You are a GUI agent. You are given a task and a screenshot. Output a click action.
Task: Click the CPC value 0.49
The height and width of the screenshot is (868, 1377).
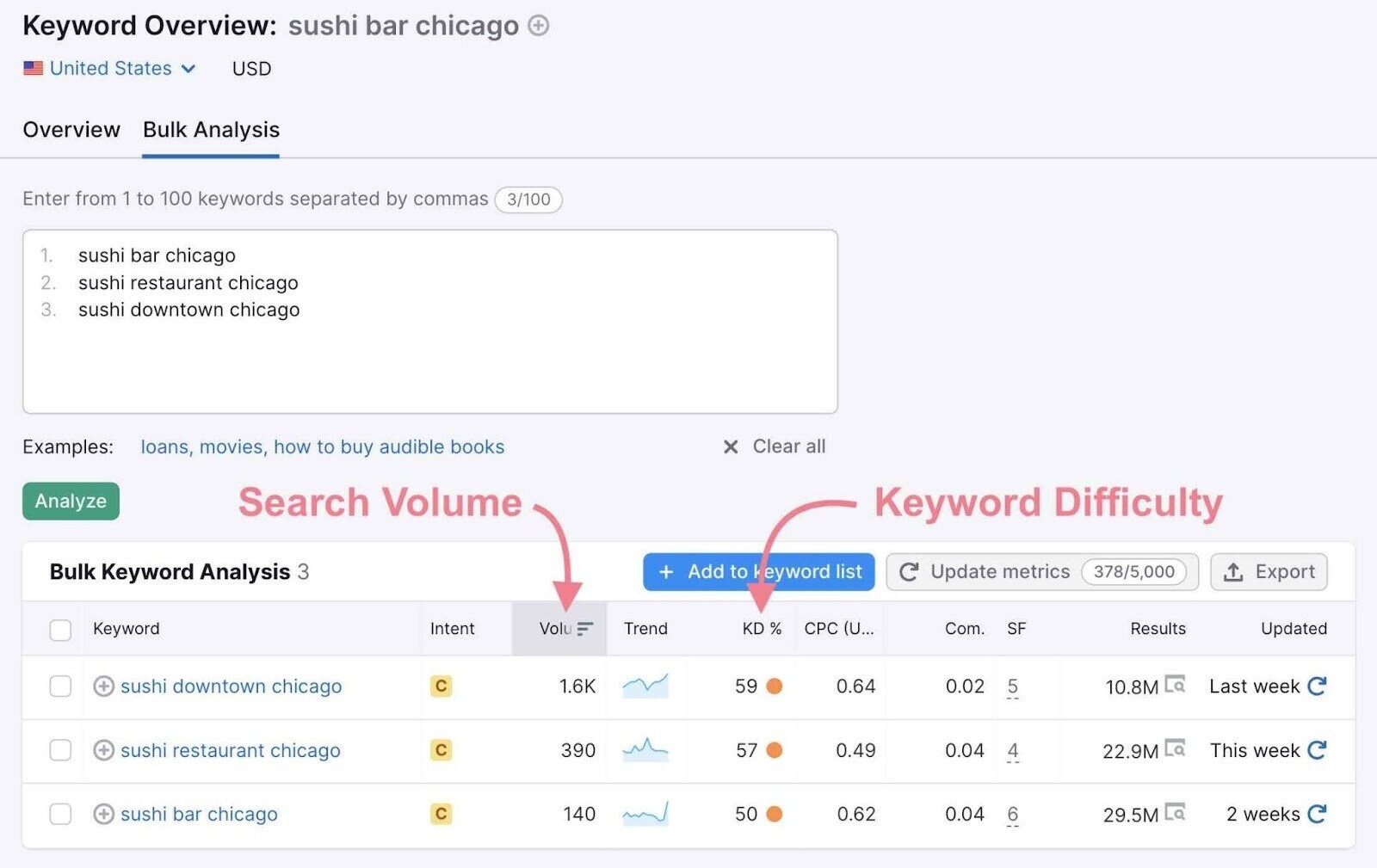tap(855, 750)
